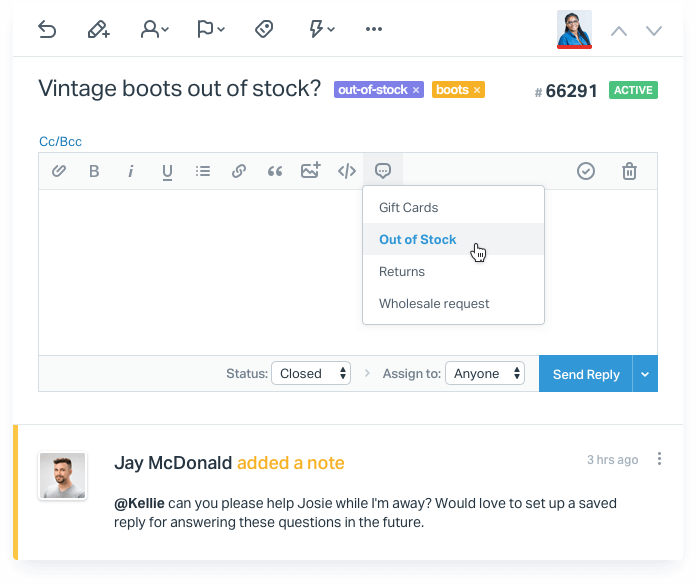Viewport: 696px width, 584px height.
Task: Remove the out-of-stock tag
Action: click(x=416, y=90)
